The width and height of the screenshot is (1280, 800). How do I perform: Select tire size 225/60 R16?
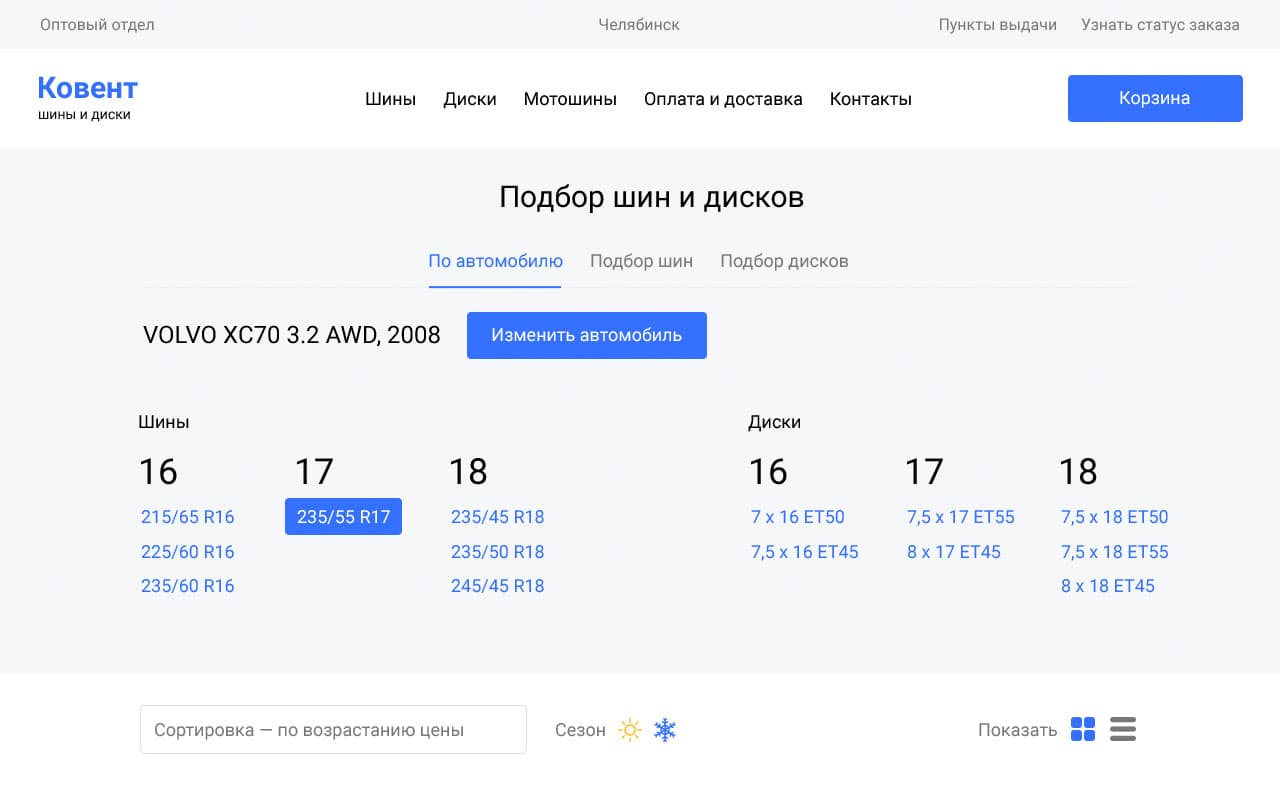click(x=188, y=552)
